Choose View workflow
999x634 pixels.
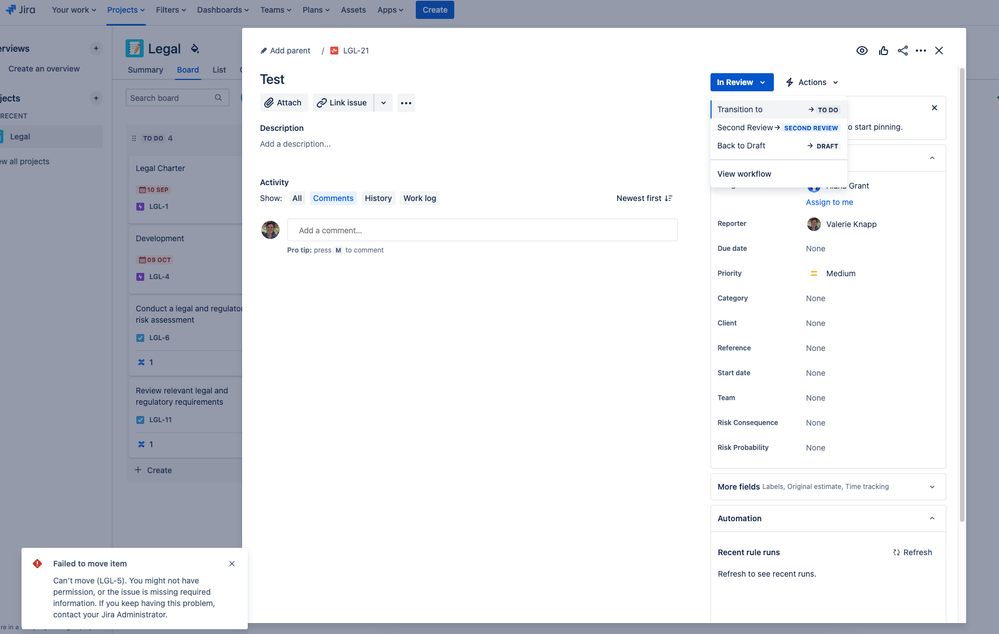(778, 174)
